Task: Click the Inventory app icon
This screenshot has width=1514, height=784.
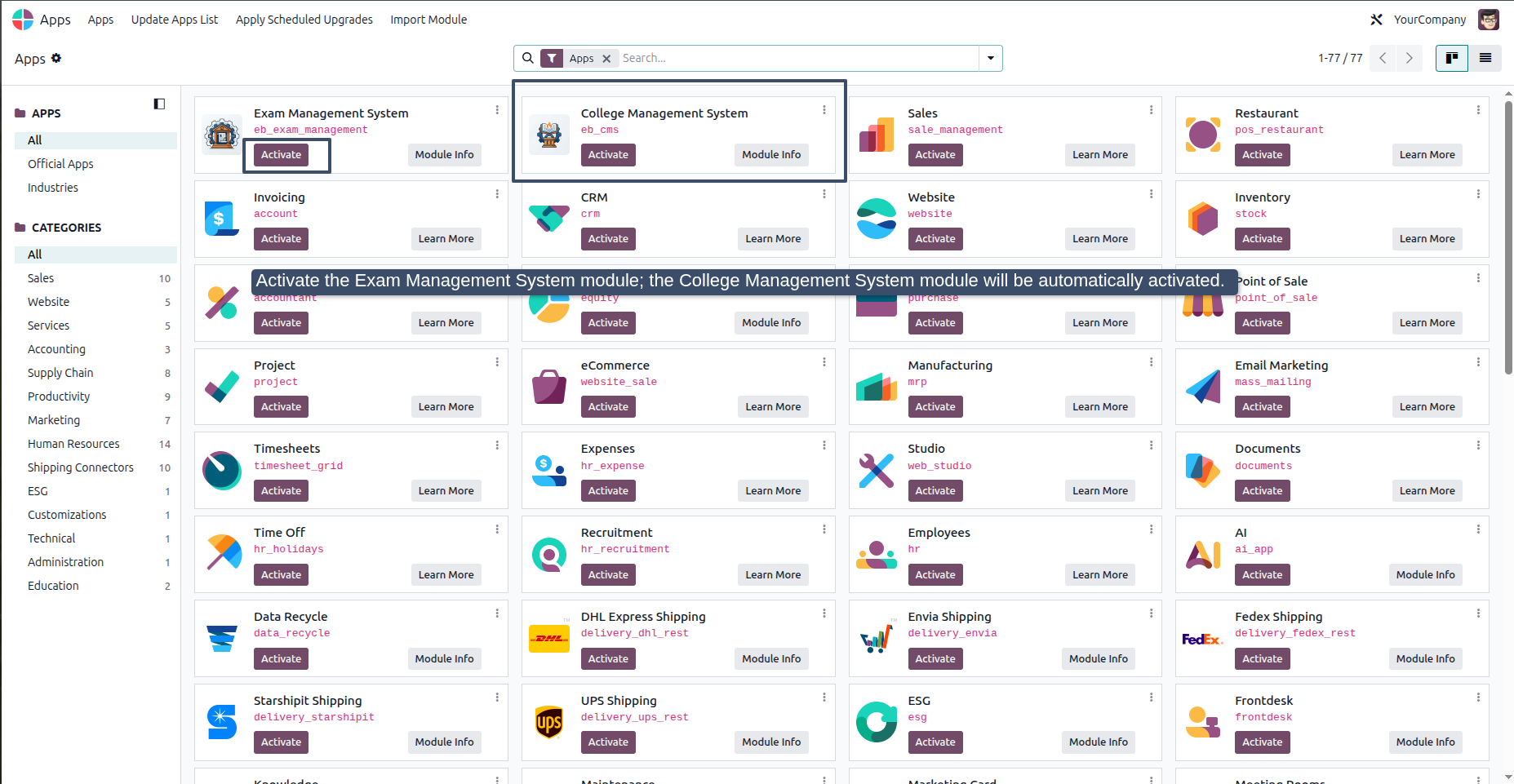Action: (x=1203, y=219)
